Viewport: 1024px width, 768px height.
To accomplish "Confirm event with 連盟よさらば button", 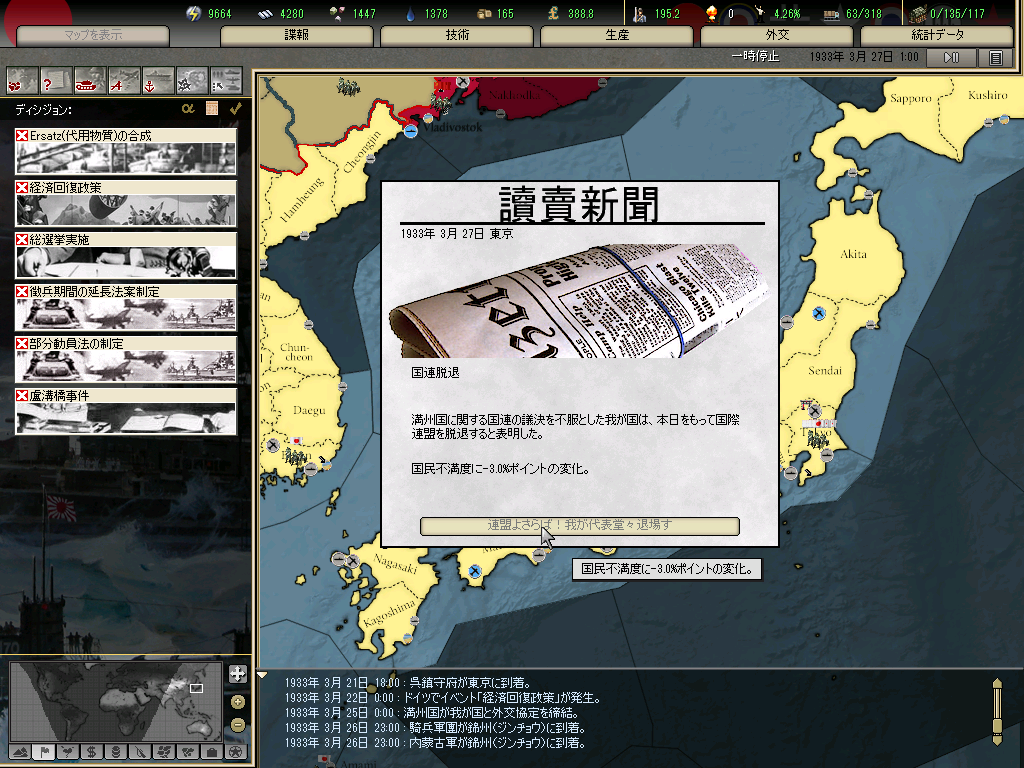I will point(579,526).
